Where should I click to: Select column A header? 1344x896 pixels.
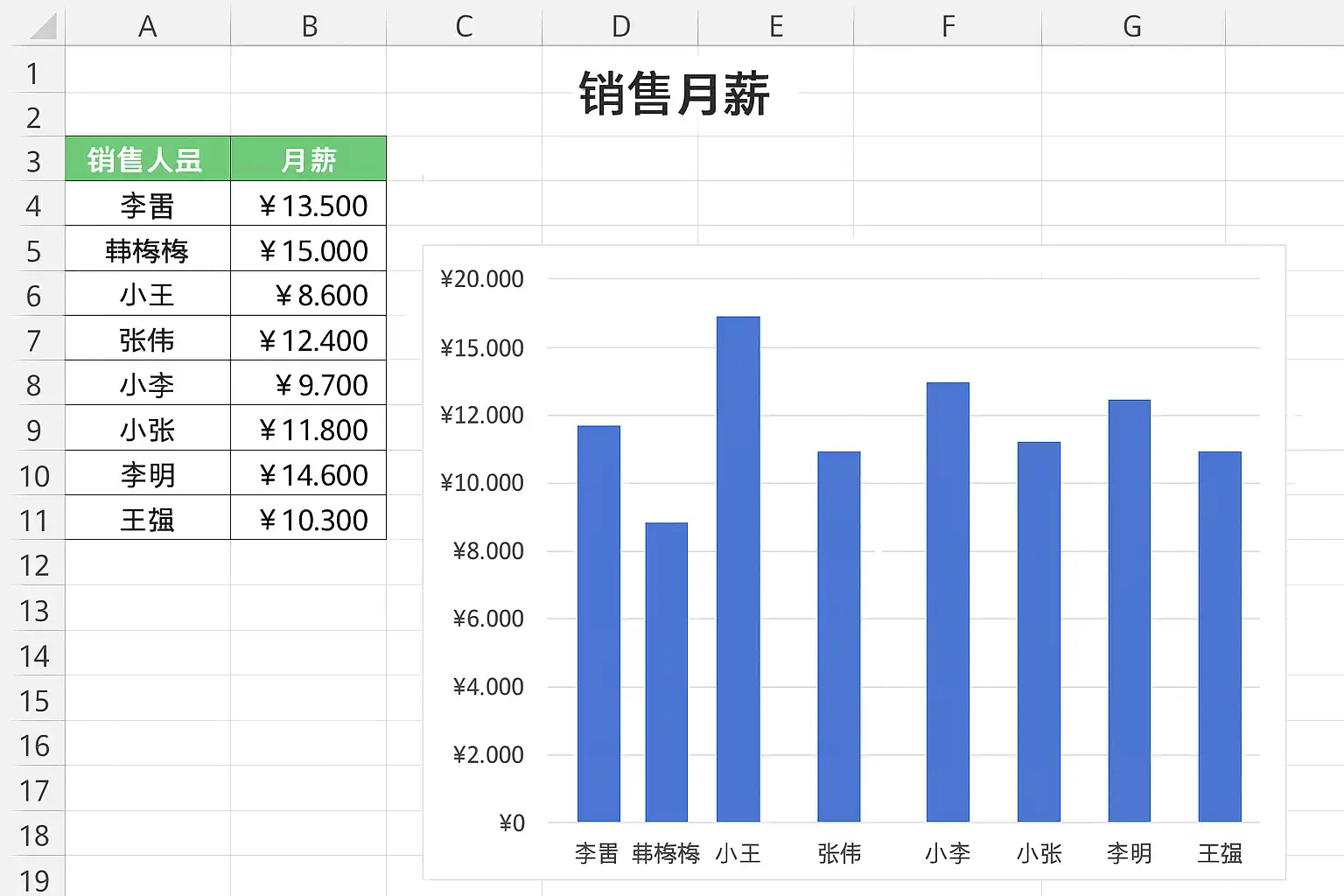click(148, 26)
